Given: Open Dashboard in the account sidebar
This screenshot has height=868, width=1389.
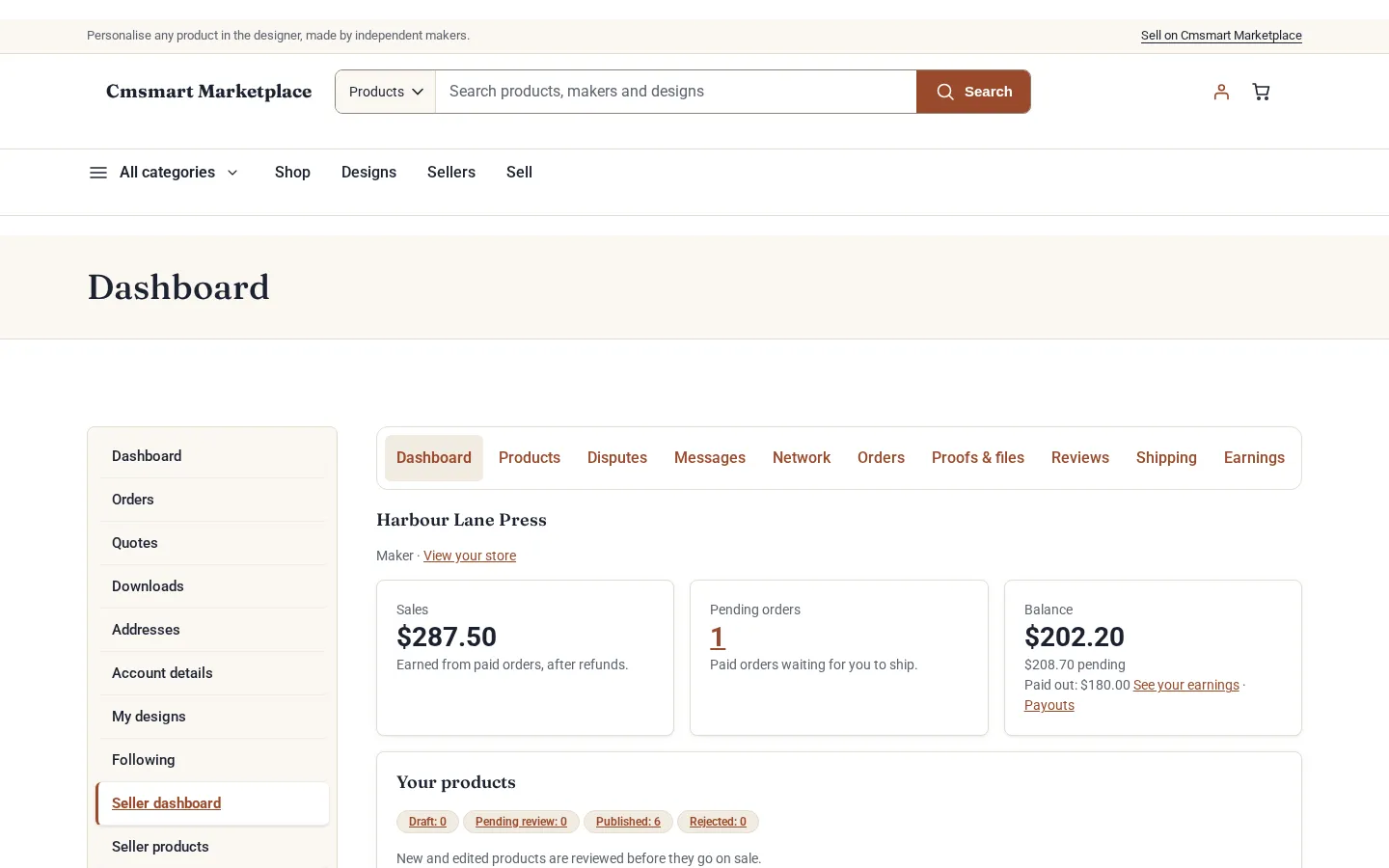Looking at the screenshot, I should click(x=212, y=456).
